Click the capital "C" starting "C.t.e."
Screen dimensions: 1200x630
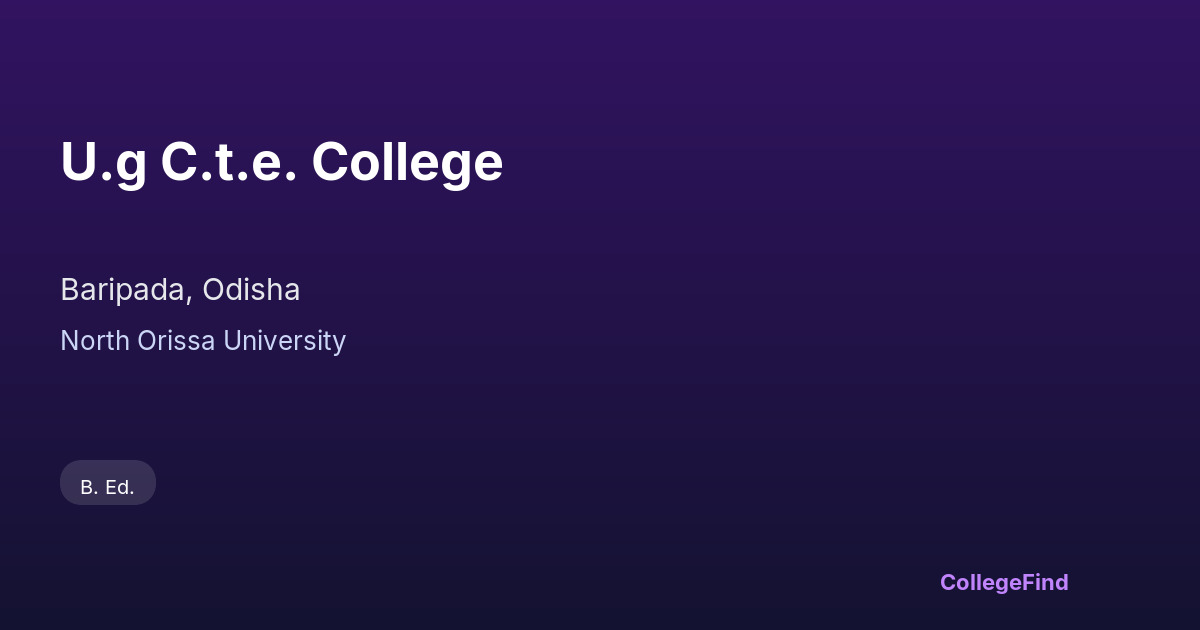pyautogui.click(x=178, y=162)
